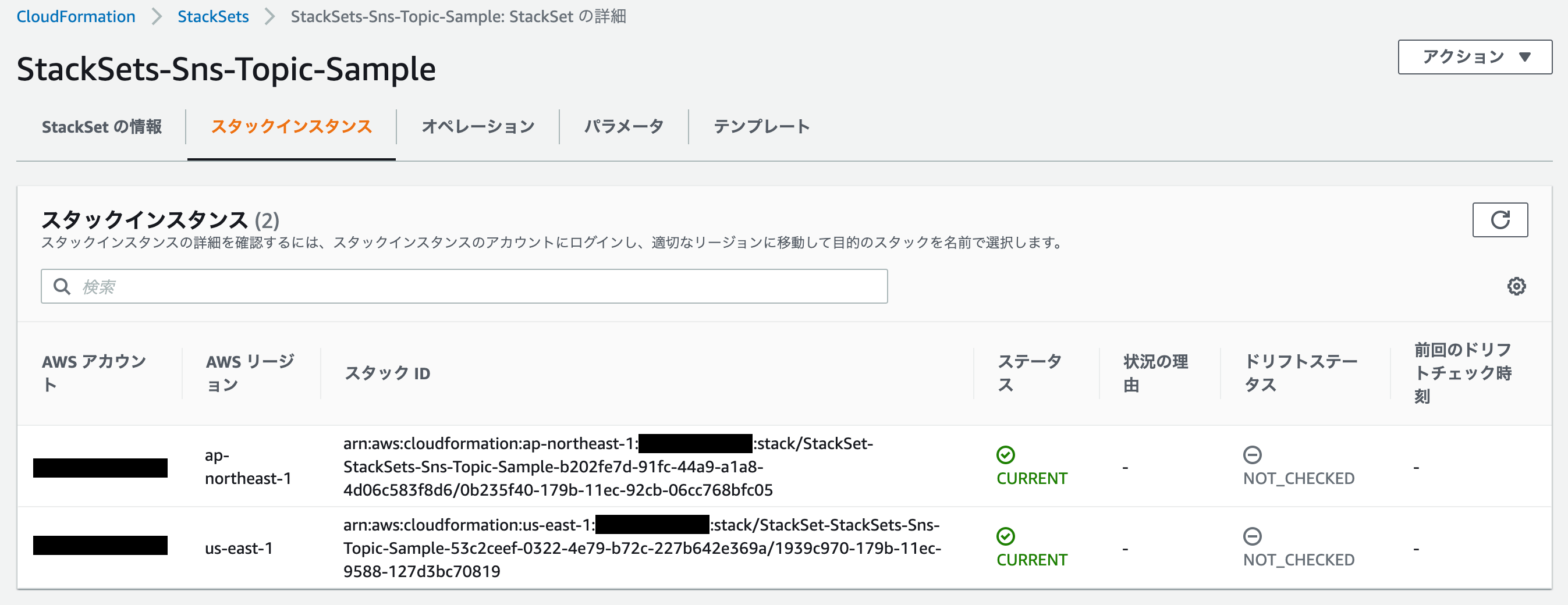Navigate to the StackSets breadcrumb link
1568x605 pixels.
pos(212,16)
